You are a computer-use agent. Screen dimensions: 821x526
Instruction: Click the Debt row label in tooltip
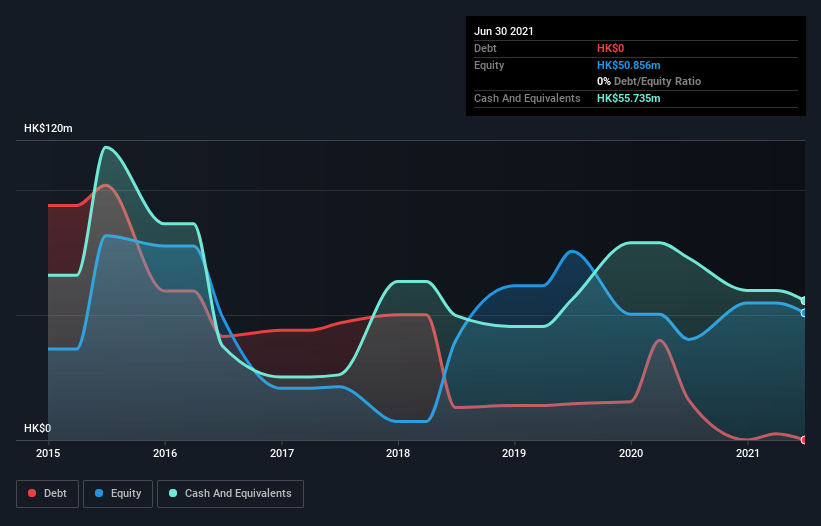485,48
